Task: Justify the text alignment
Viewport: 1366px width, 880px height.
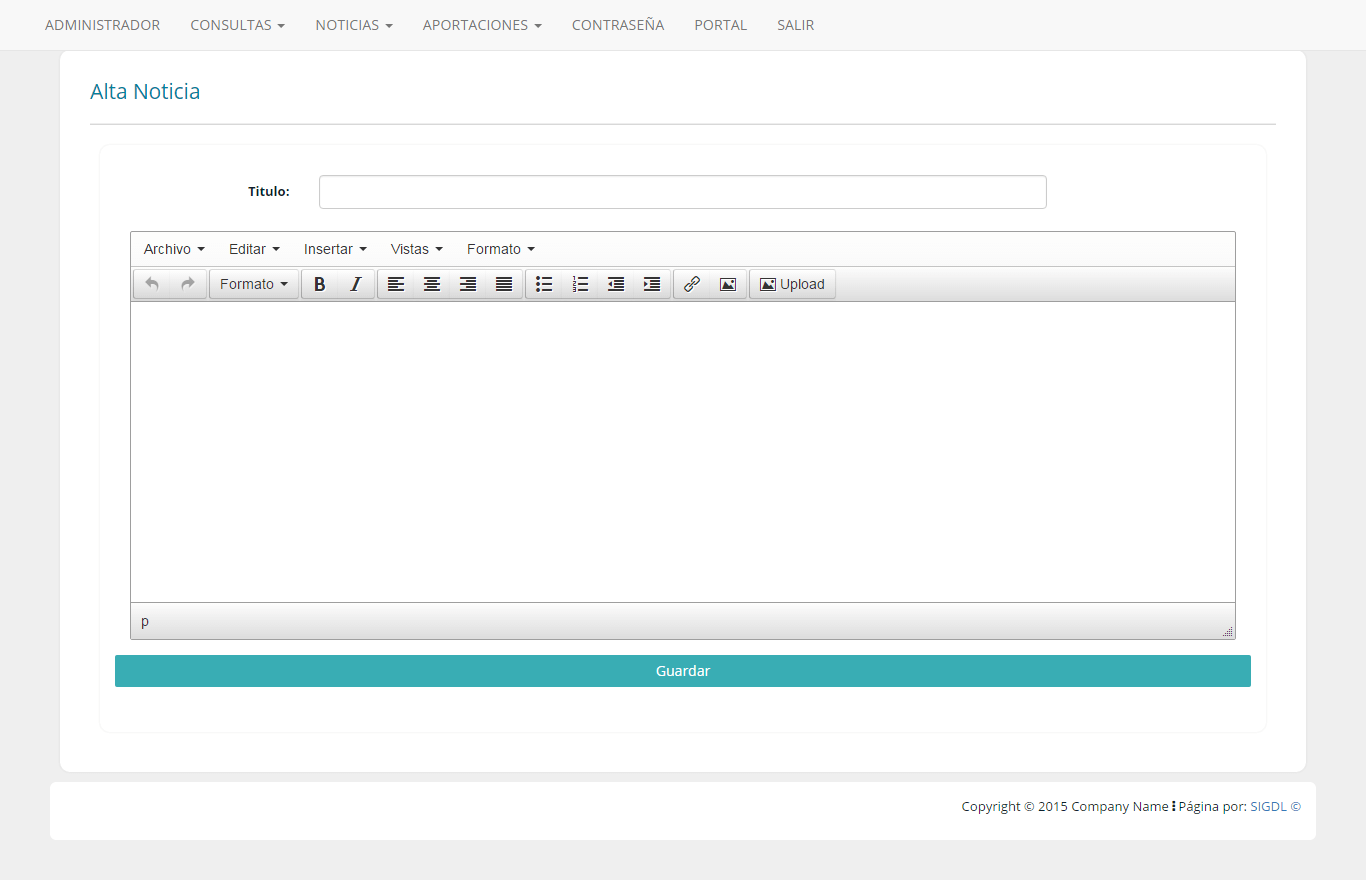Action: [504, 284]
